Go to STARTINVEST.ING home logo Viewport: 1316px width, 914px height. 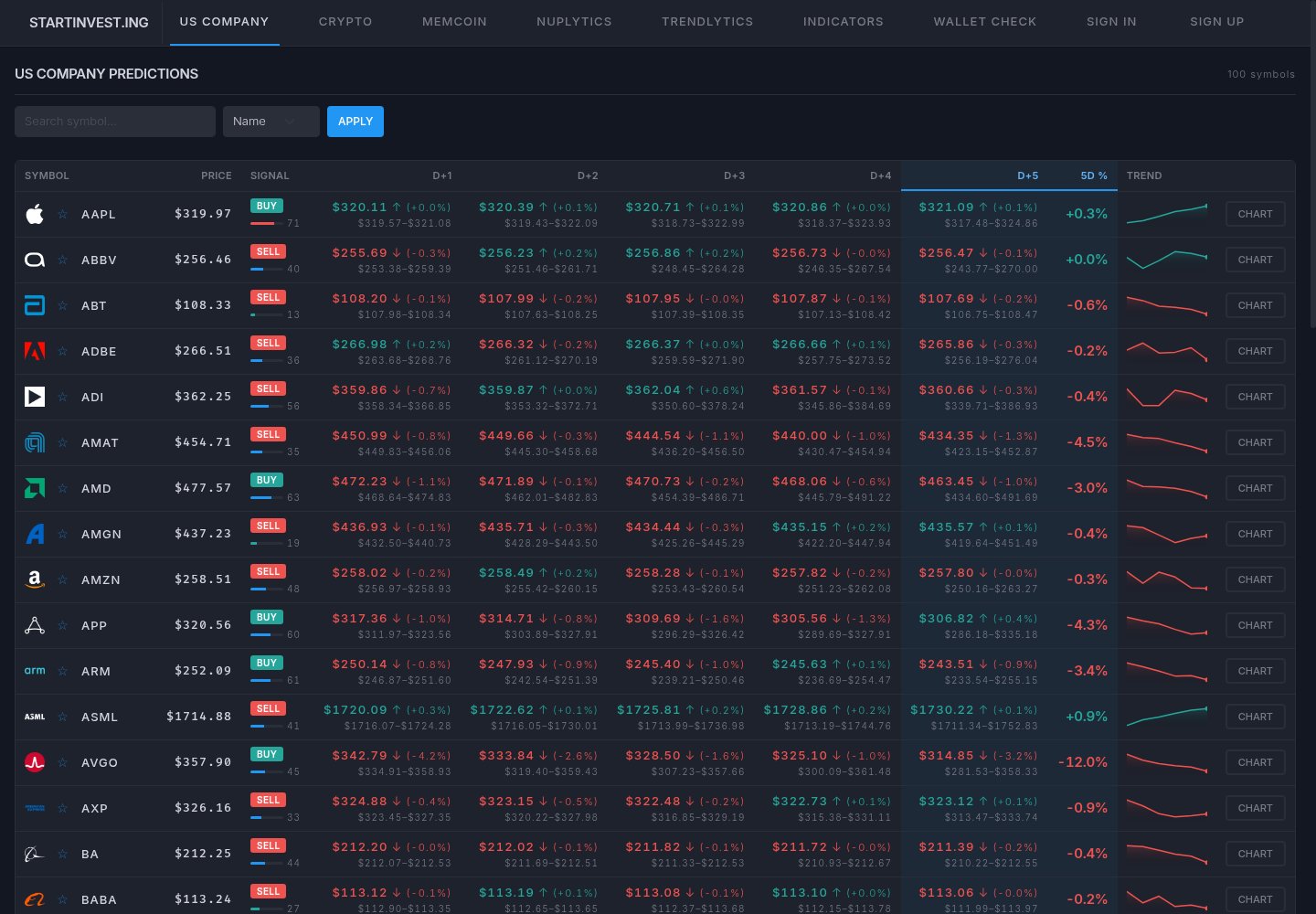click(x=89, y=23)
